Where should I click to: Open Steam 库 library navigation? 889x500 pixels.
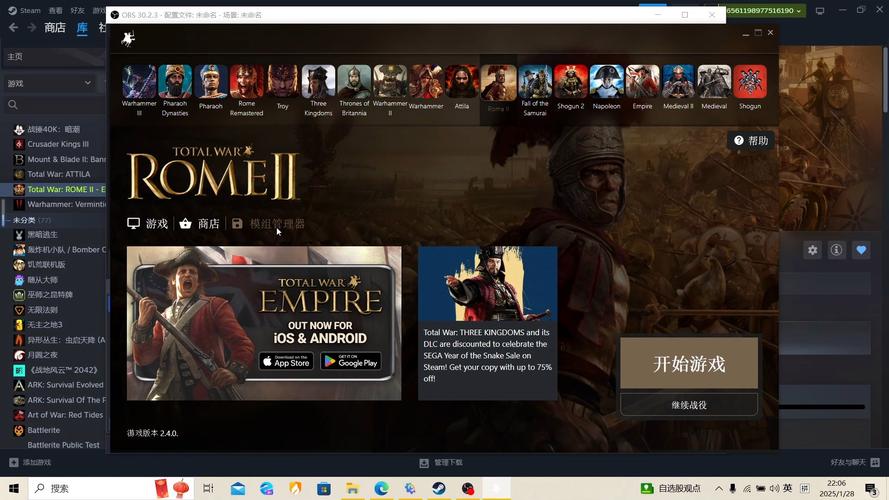82,28
